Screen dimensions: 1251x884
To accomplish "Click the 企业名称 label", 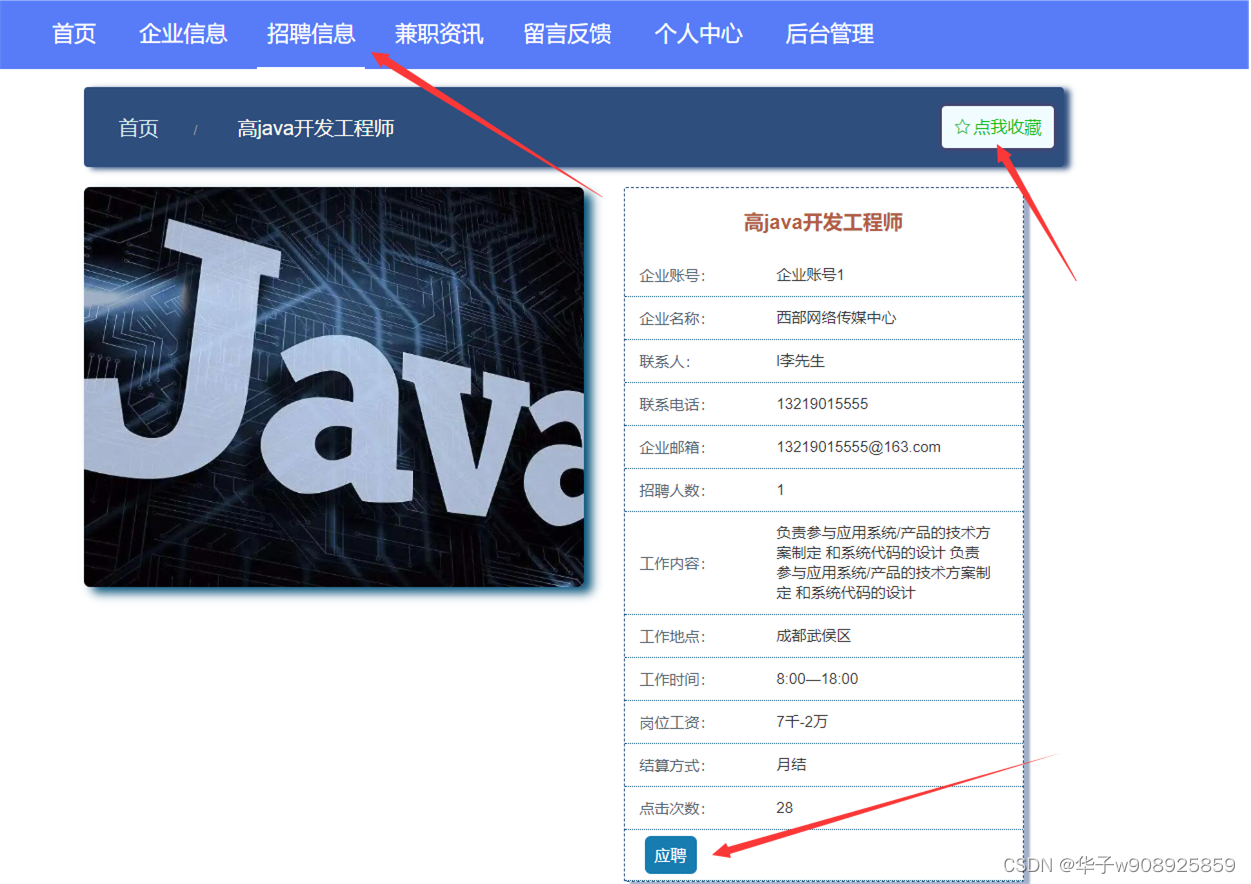I will (x=672, y=319).
